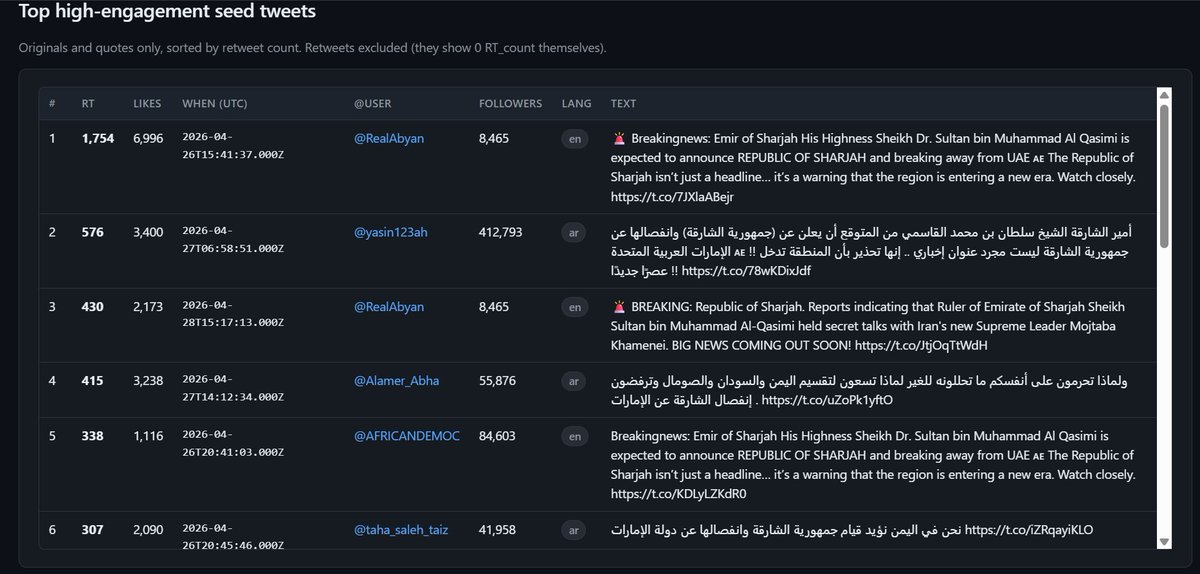Open @RealAbyan profile in row 1
The width and height of the screenshot is (1200, 574).
tap(389, 138)
